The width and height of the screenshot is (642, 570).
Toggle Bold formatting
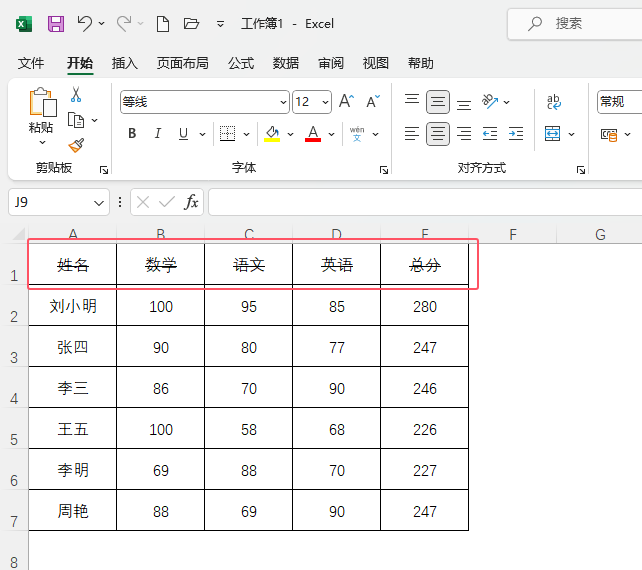pos(132,133)
